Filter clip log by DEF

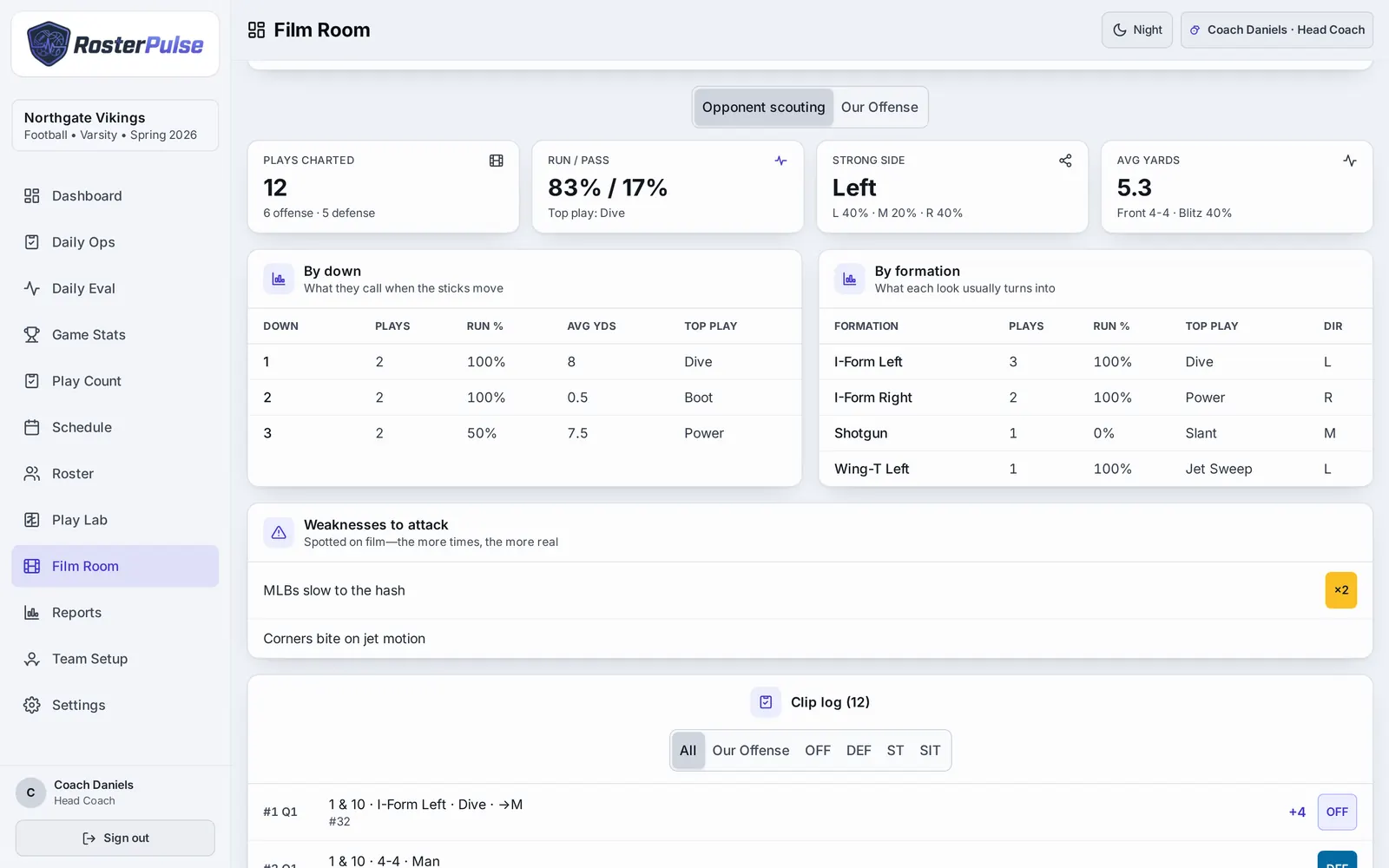[859, 751]
